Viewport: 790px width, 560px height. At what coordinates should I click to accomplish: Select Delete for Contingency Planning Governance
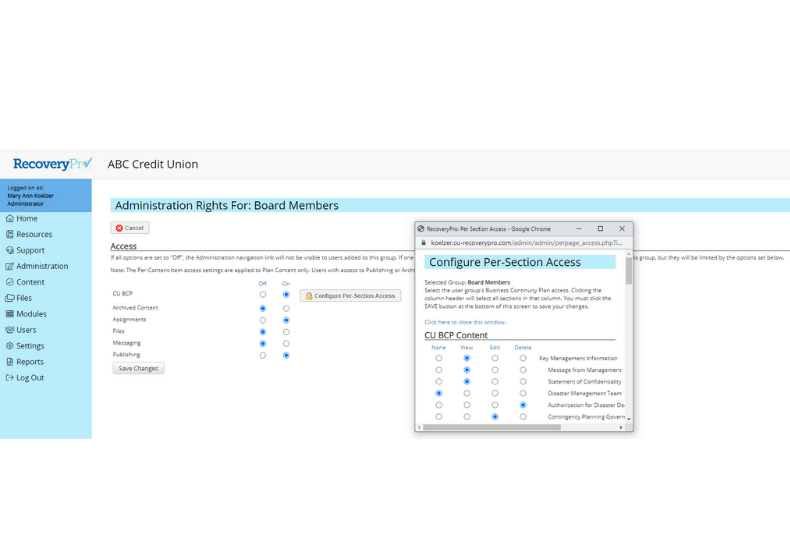click(x=523, y=417)
